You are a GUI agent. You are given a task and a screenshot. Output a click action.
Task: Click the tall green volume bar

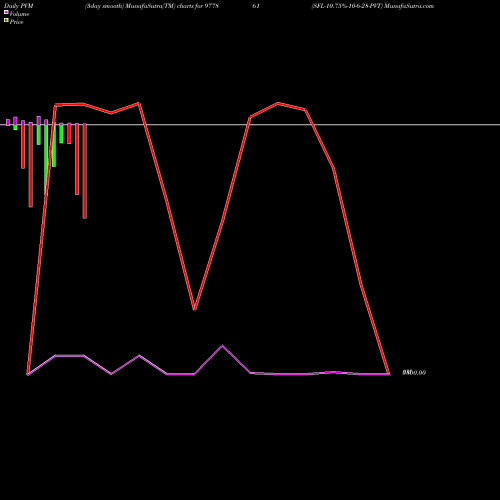[46, 159]
